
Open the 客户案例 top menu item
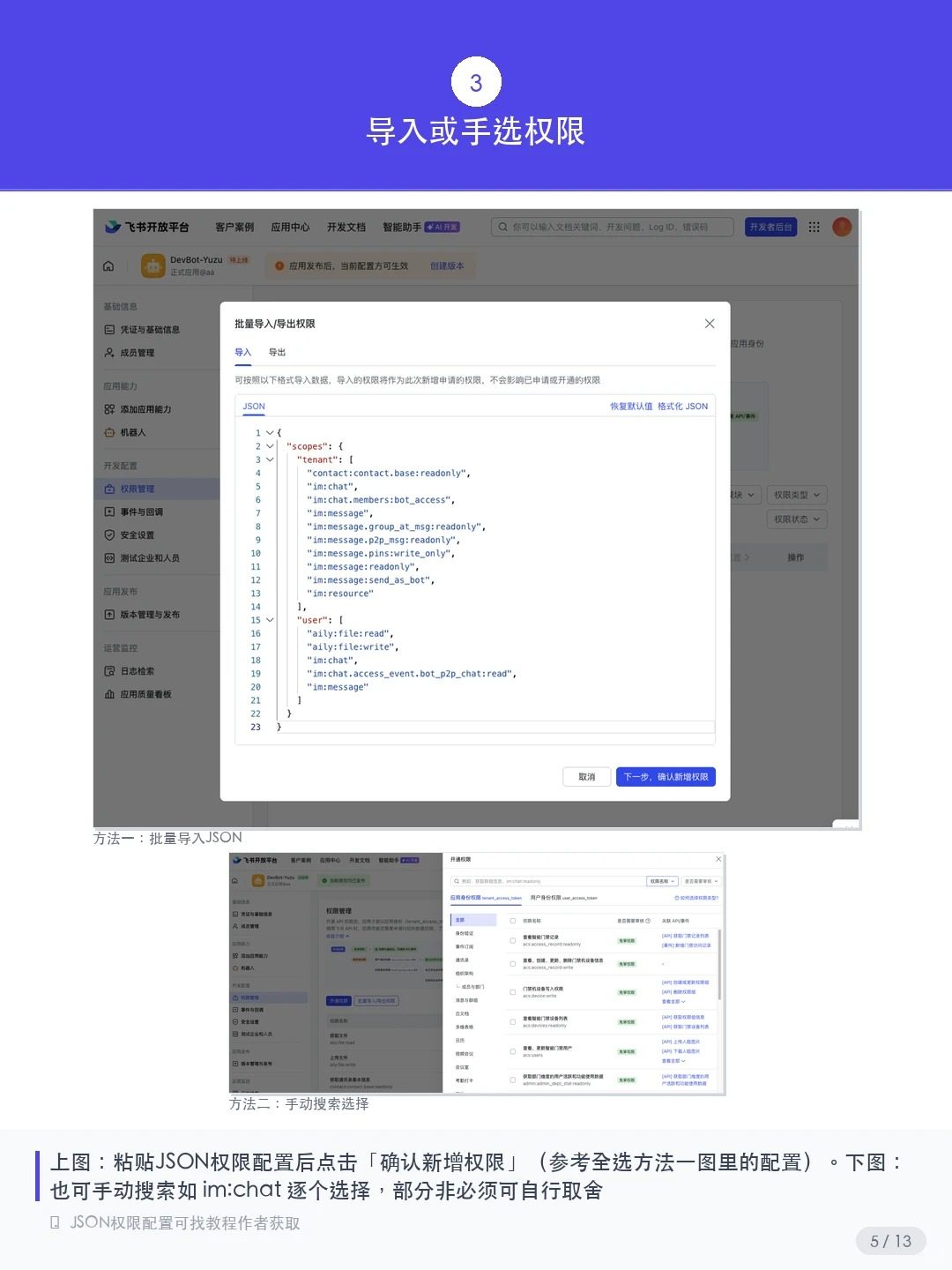click(234, 227)
